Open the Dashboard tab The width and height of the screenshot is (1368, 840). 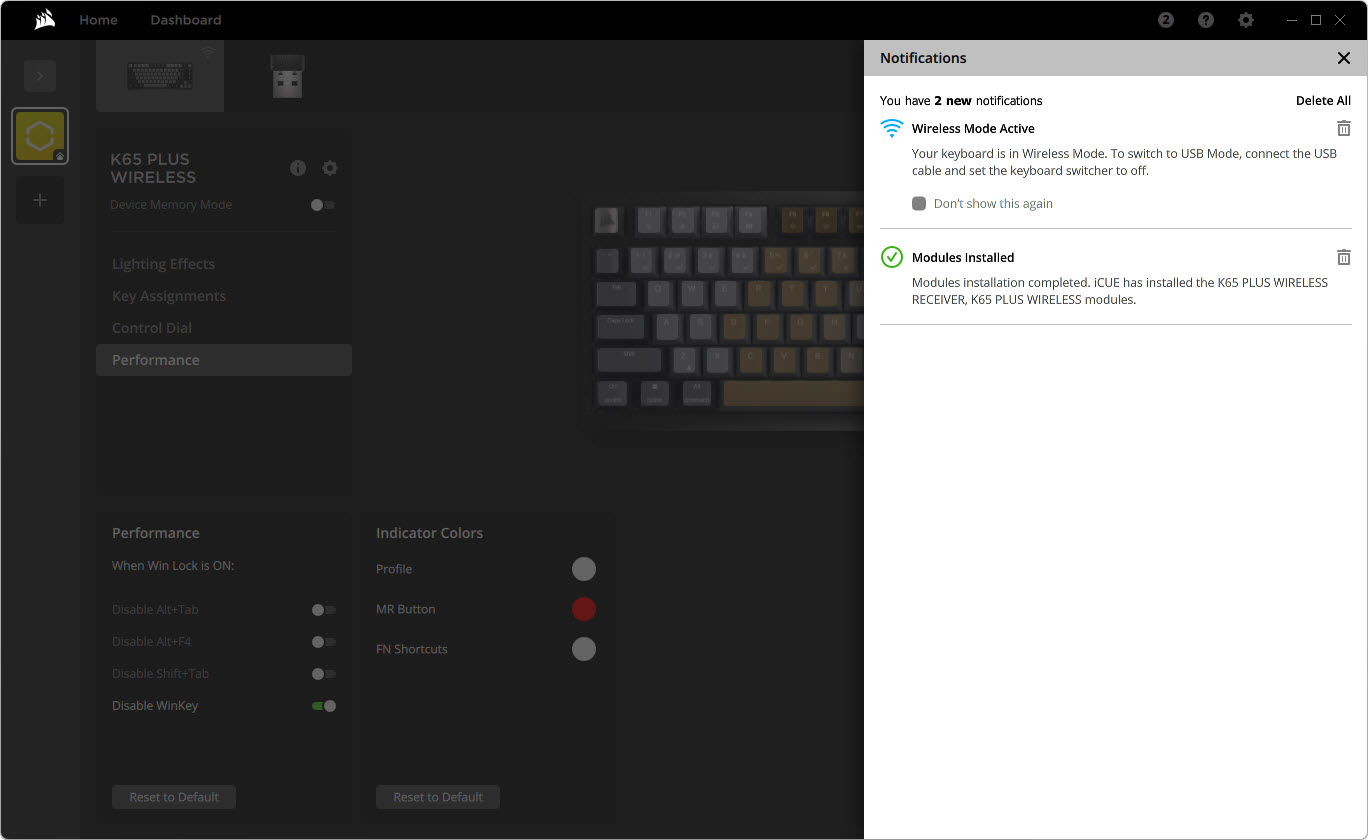(186, 20)
